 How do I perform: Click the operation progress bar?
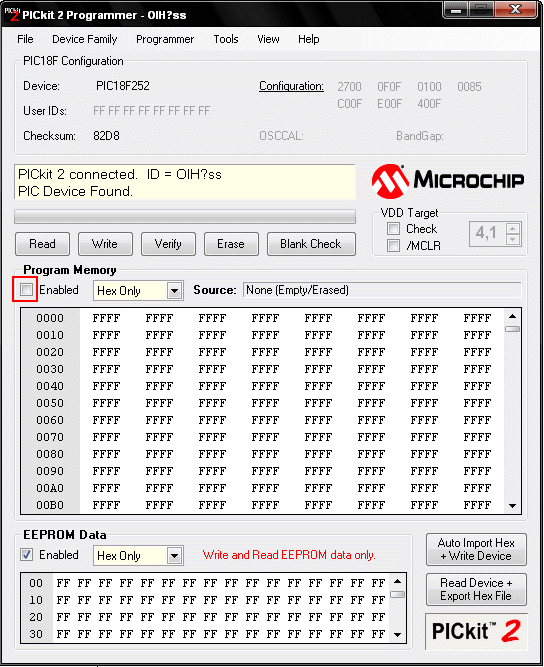pos(185,217)
